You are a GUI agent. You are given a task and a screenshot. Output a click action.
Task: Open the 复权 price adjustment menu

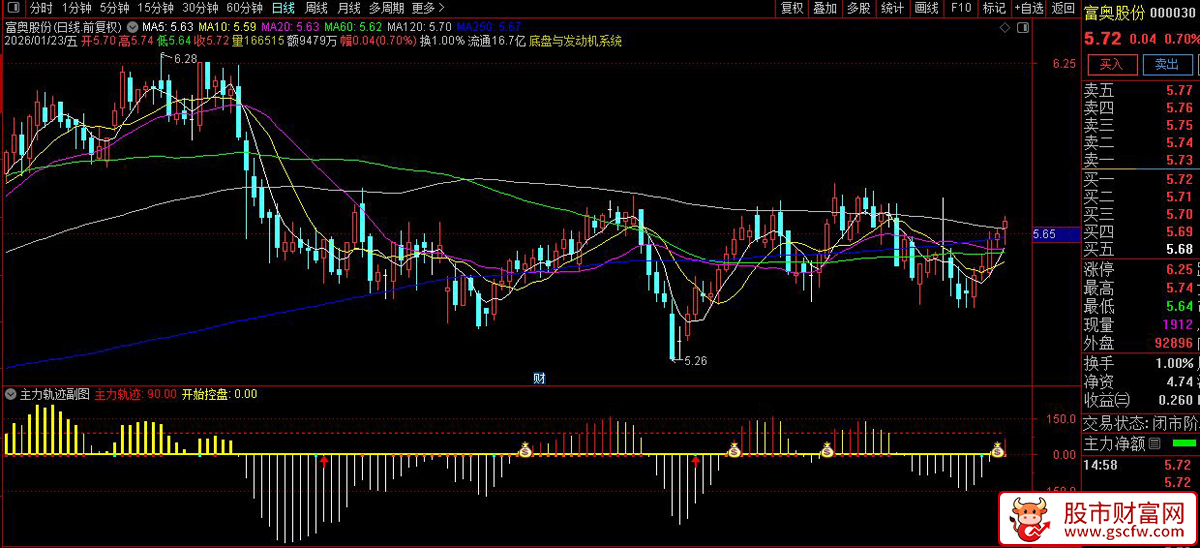click(x=792, y=8)
